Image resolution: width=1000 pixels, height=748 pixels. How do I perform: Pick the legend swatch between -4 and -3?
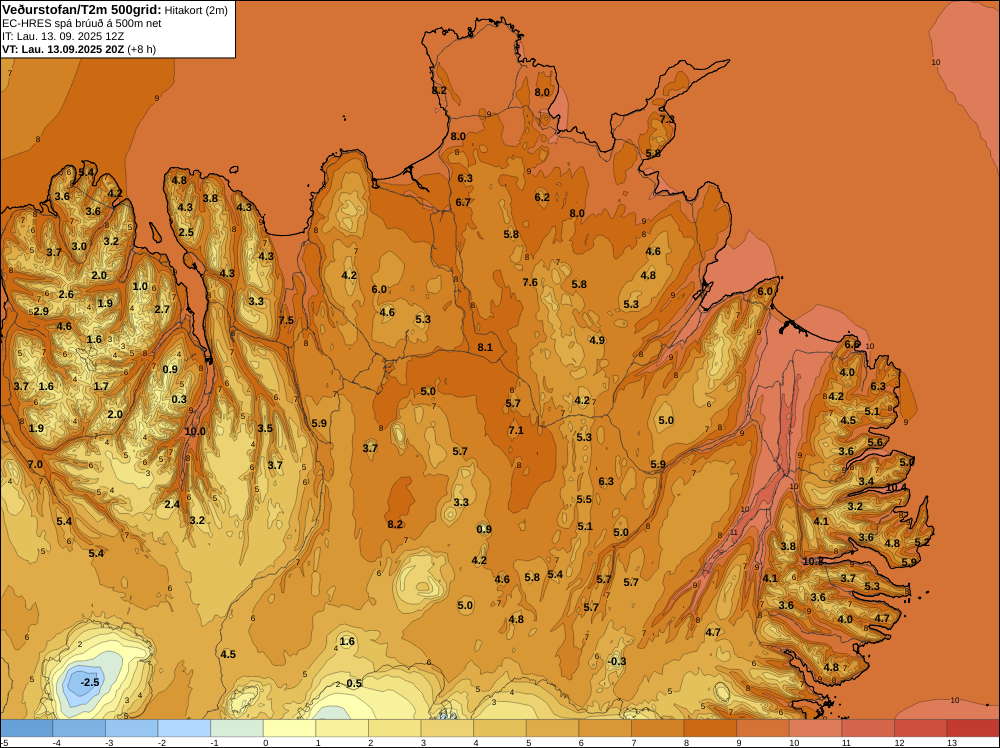(x=79, y=728)
